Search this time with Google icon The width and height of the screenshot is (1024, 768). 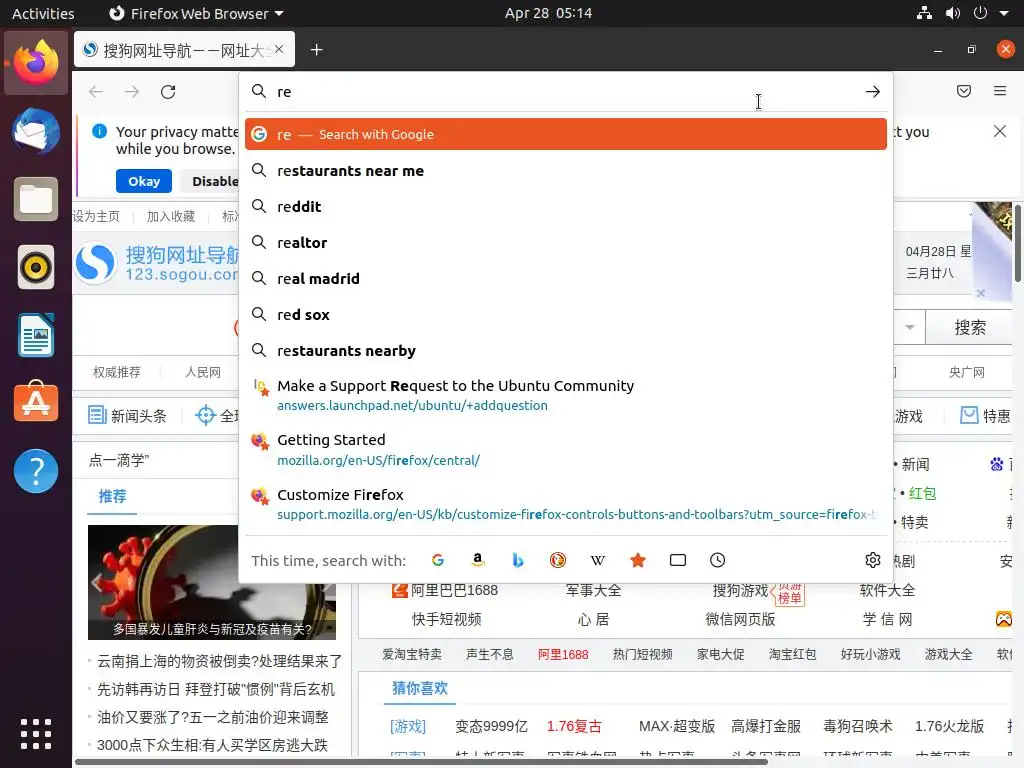pyautogui.click(x=438, y=560)
